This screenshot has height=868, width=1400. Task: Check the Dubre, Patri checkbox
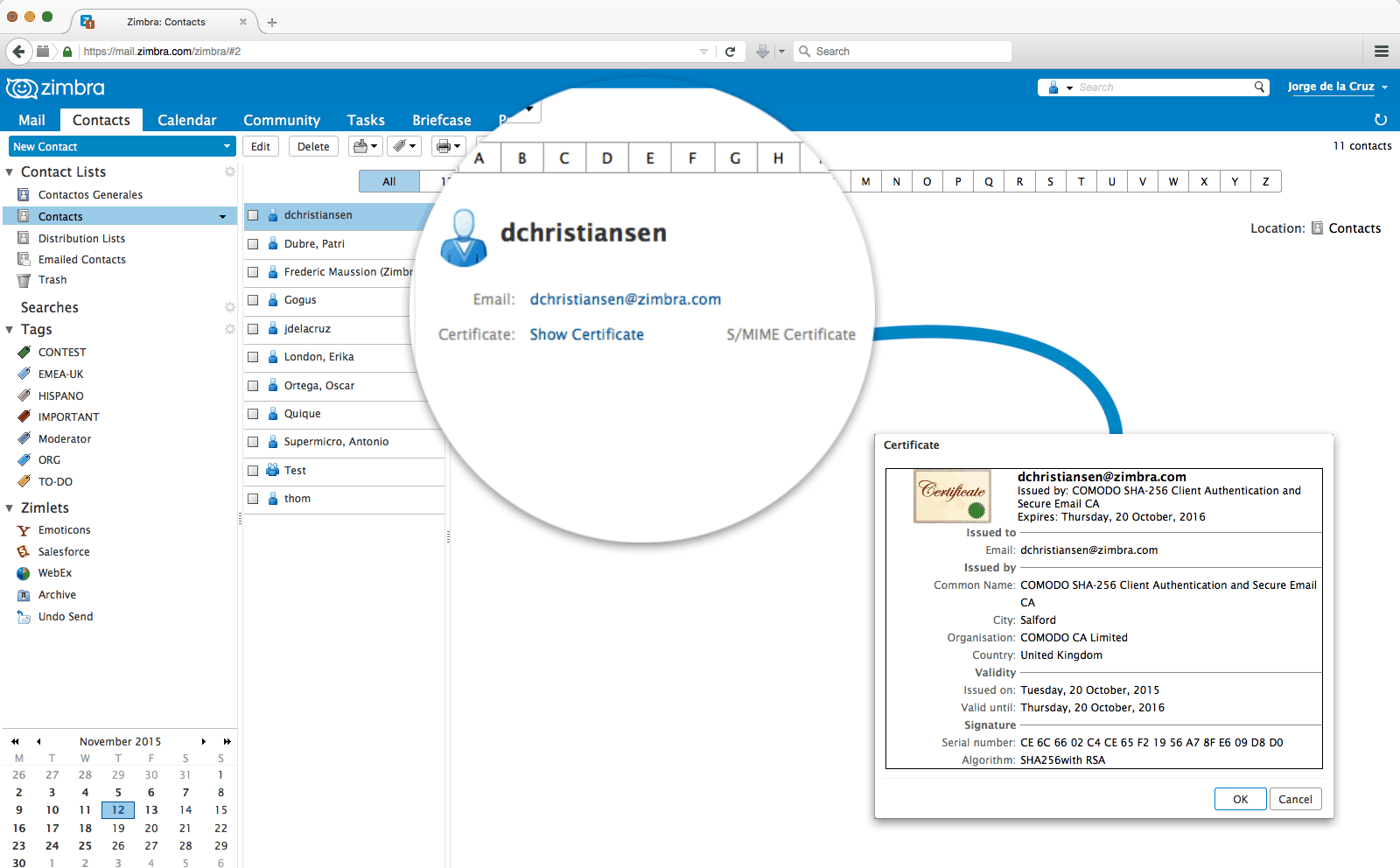click(253, 244)
